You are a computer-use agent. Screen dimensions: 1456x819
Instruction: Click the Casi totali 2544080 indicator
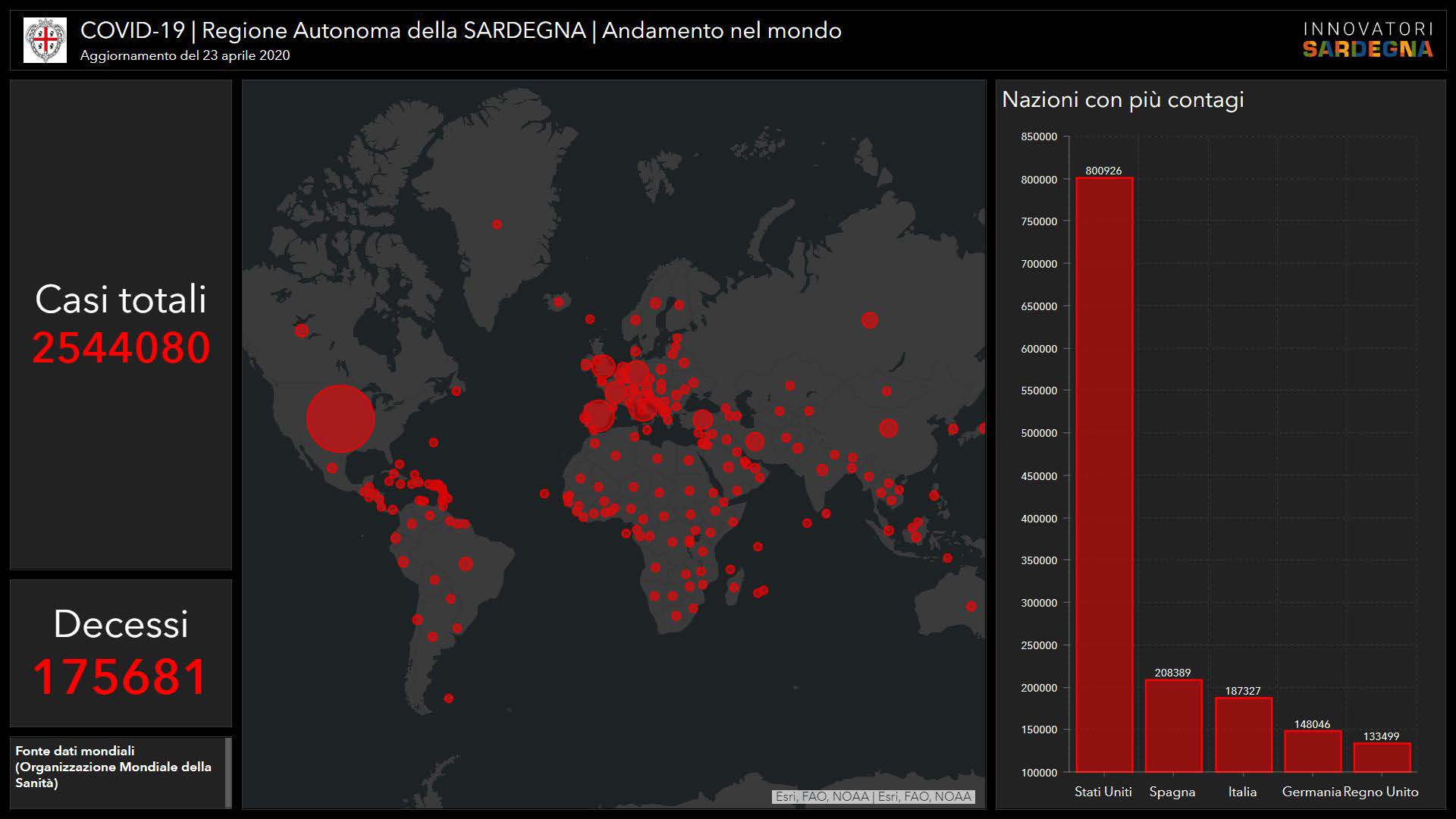coord(121,325)
